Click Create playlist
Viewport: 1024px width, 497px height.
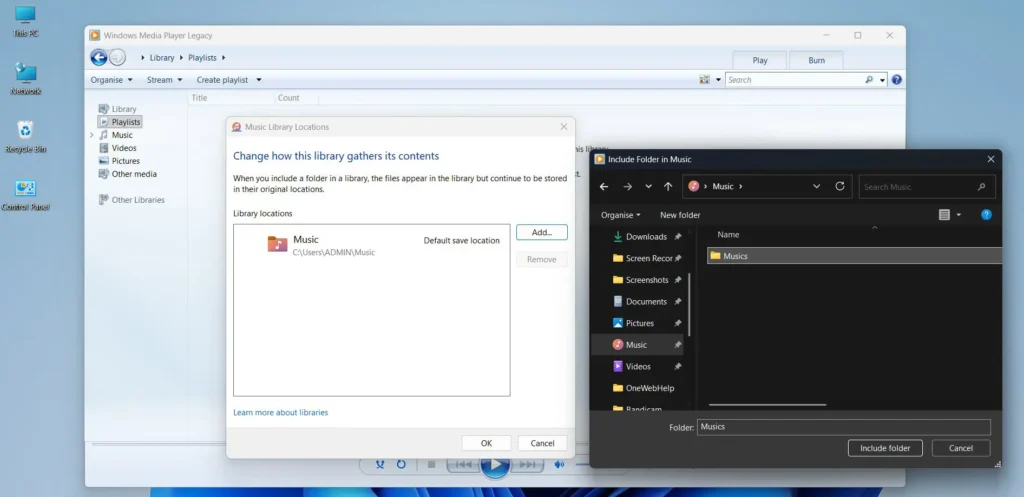point(222,80)
